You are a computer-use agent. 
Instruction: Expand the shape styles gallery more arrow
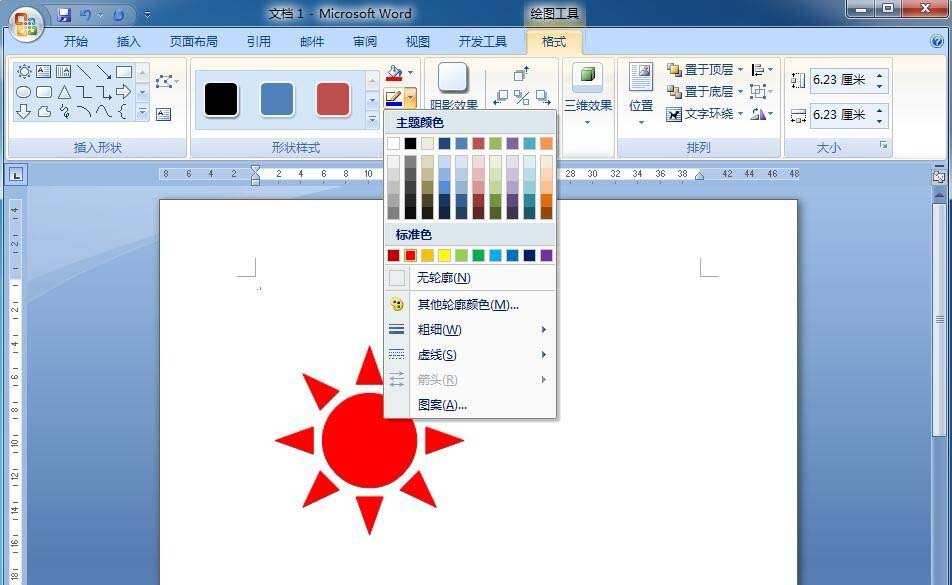click(x=372, y=121)
